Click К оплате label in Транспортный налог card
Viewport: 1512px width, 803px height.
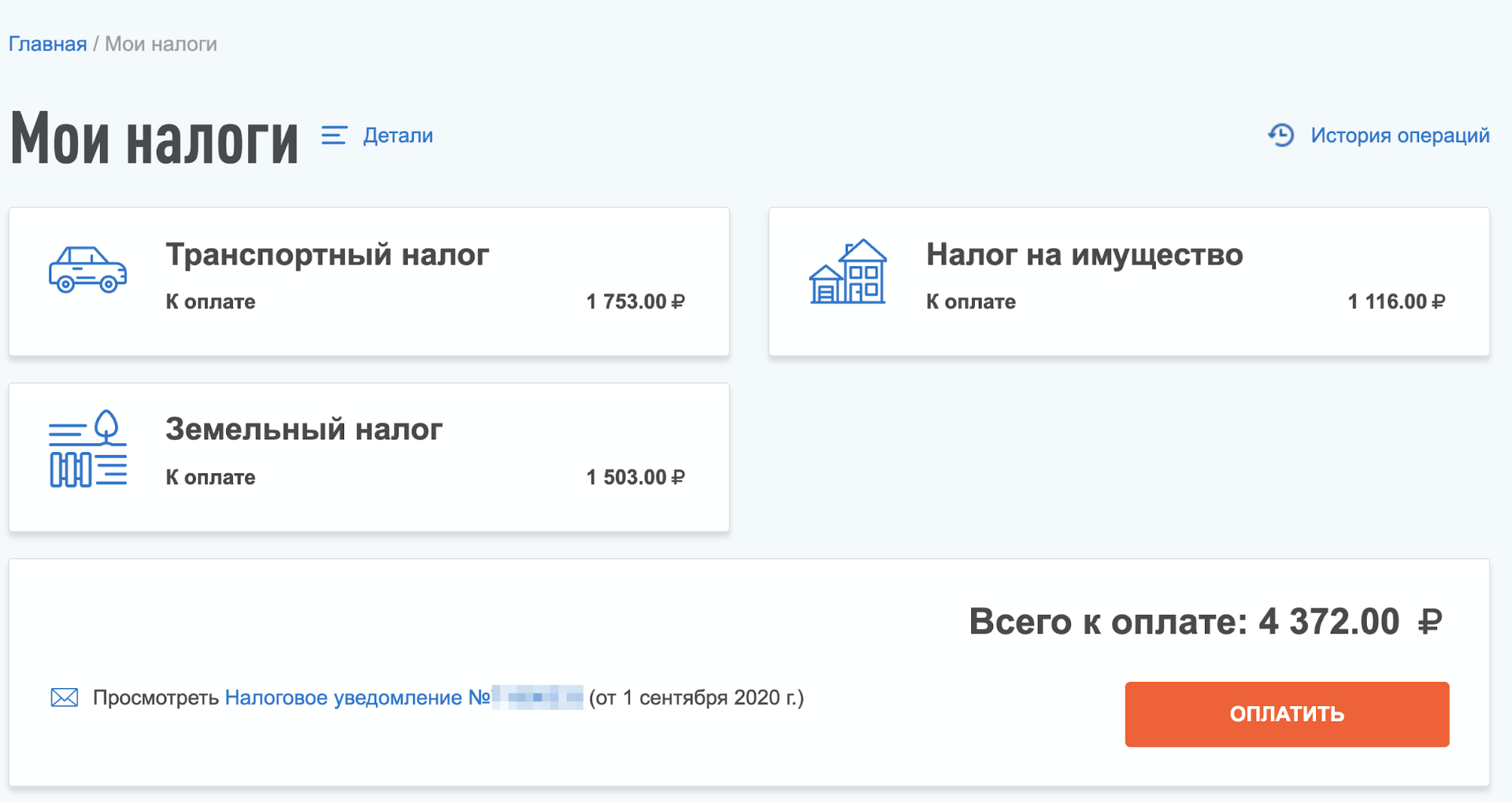pos(210,302)
